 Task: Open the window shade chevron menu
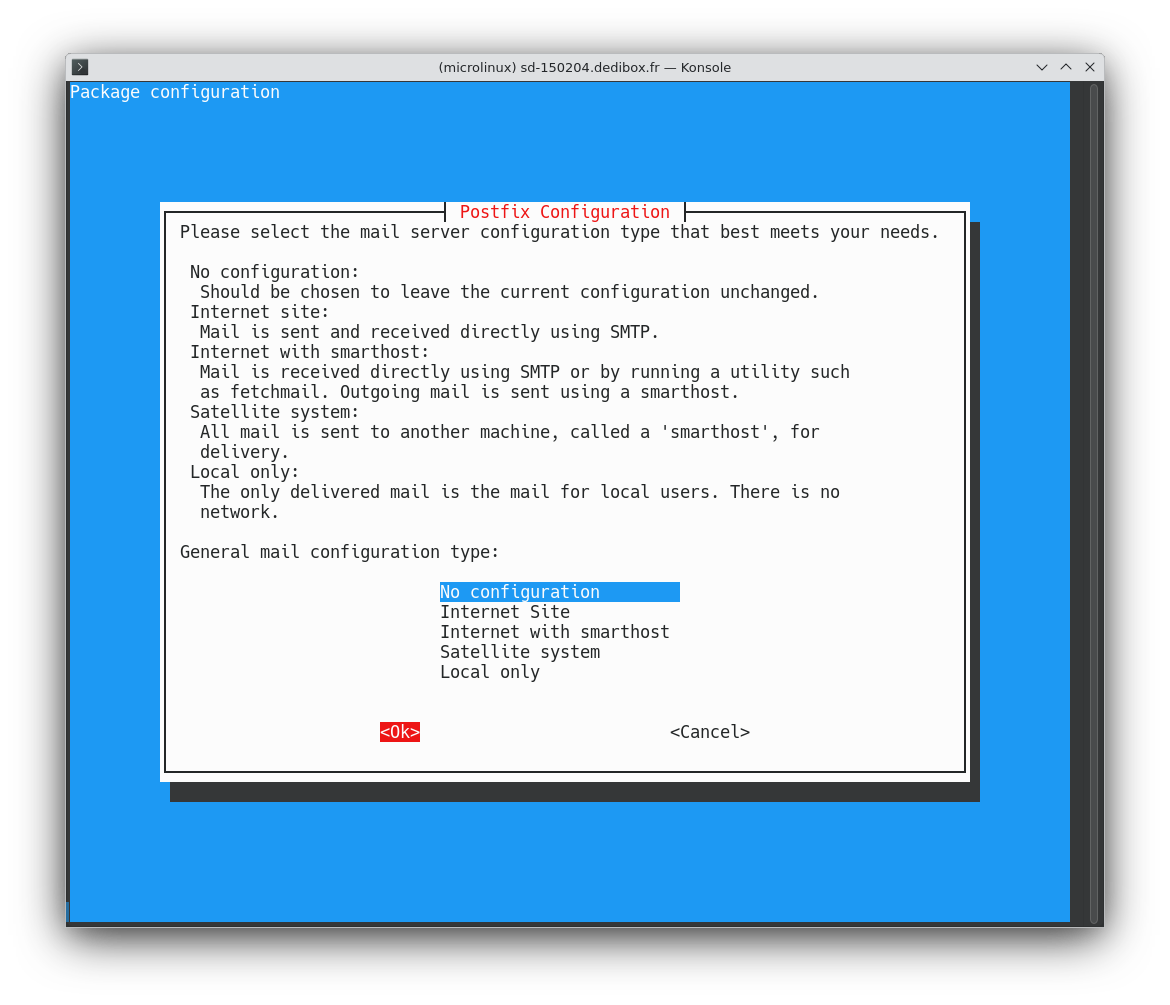pos(1041,67)
